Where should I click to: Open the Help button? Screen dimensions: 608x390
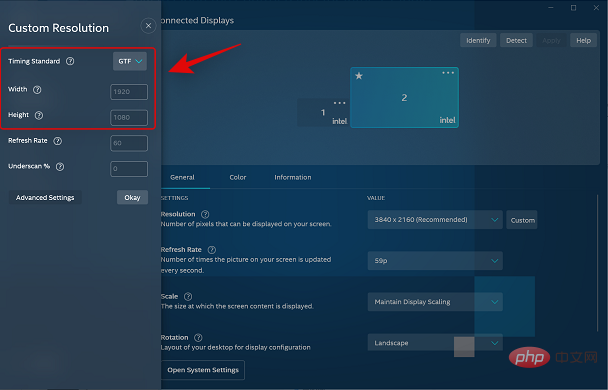pyautogui.click(x=583, y=40)
